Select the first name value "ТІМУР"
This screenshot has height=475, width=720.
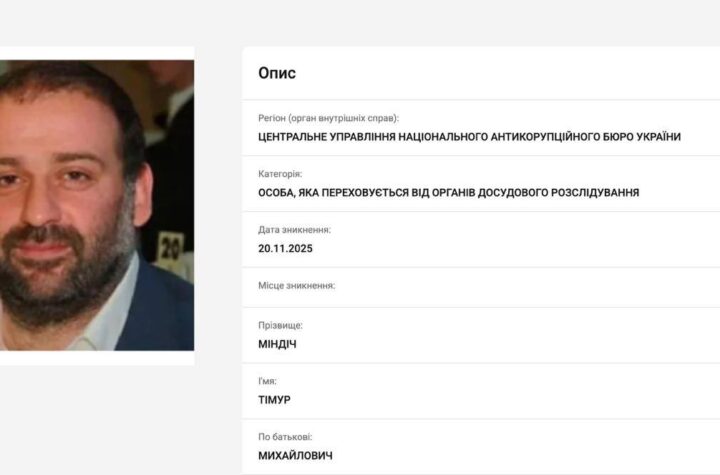[x=274, y=400]
